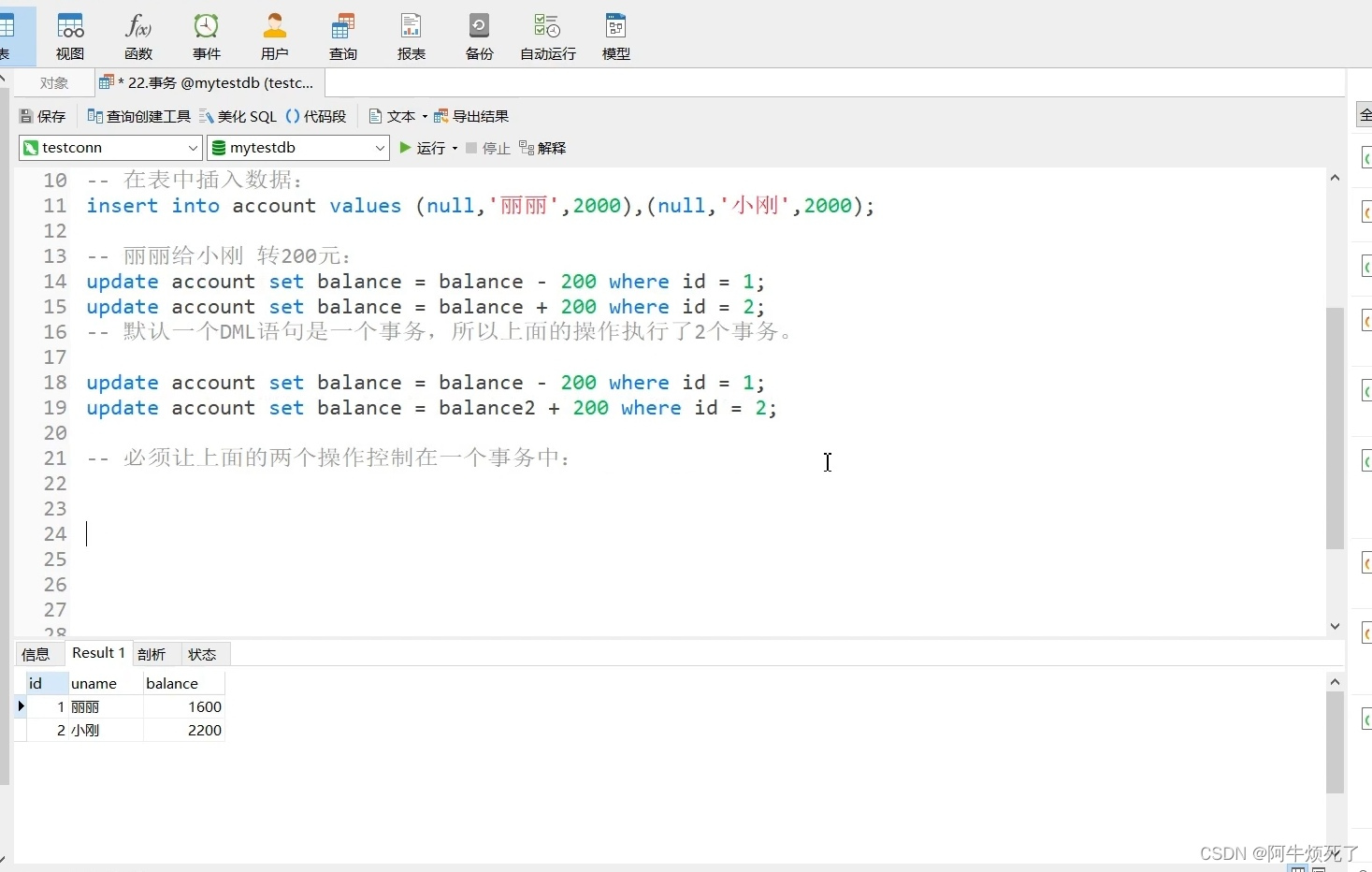1372x872 pixels.
Task: Click line 19 balance2 update statement
Action: coord(431,408)
